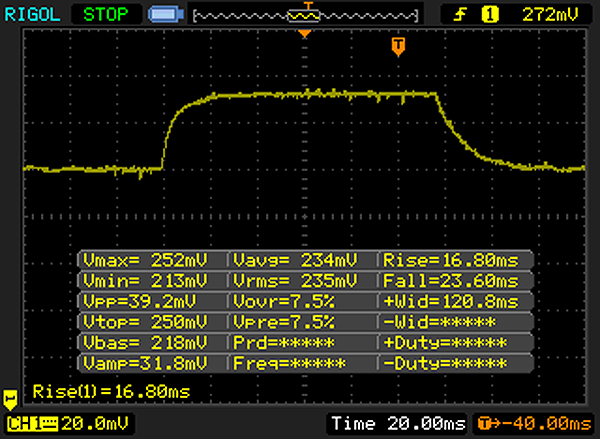This screenshot has height=439, width=600.
Task: Click the Rise=16.80ms cell in measurement table
Action: click(x=451, y=261)
